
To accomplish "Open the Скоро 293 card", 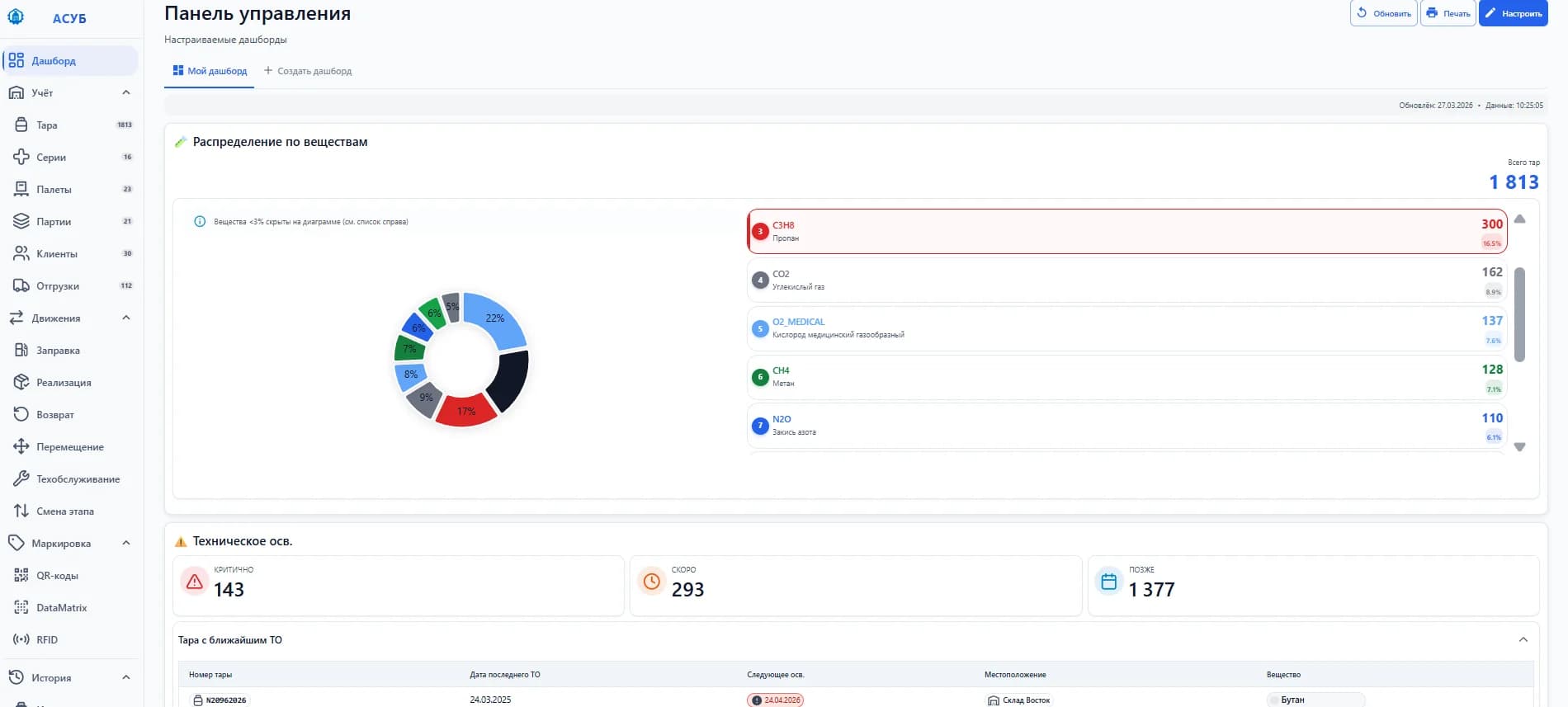I will pos(856,586).
